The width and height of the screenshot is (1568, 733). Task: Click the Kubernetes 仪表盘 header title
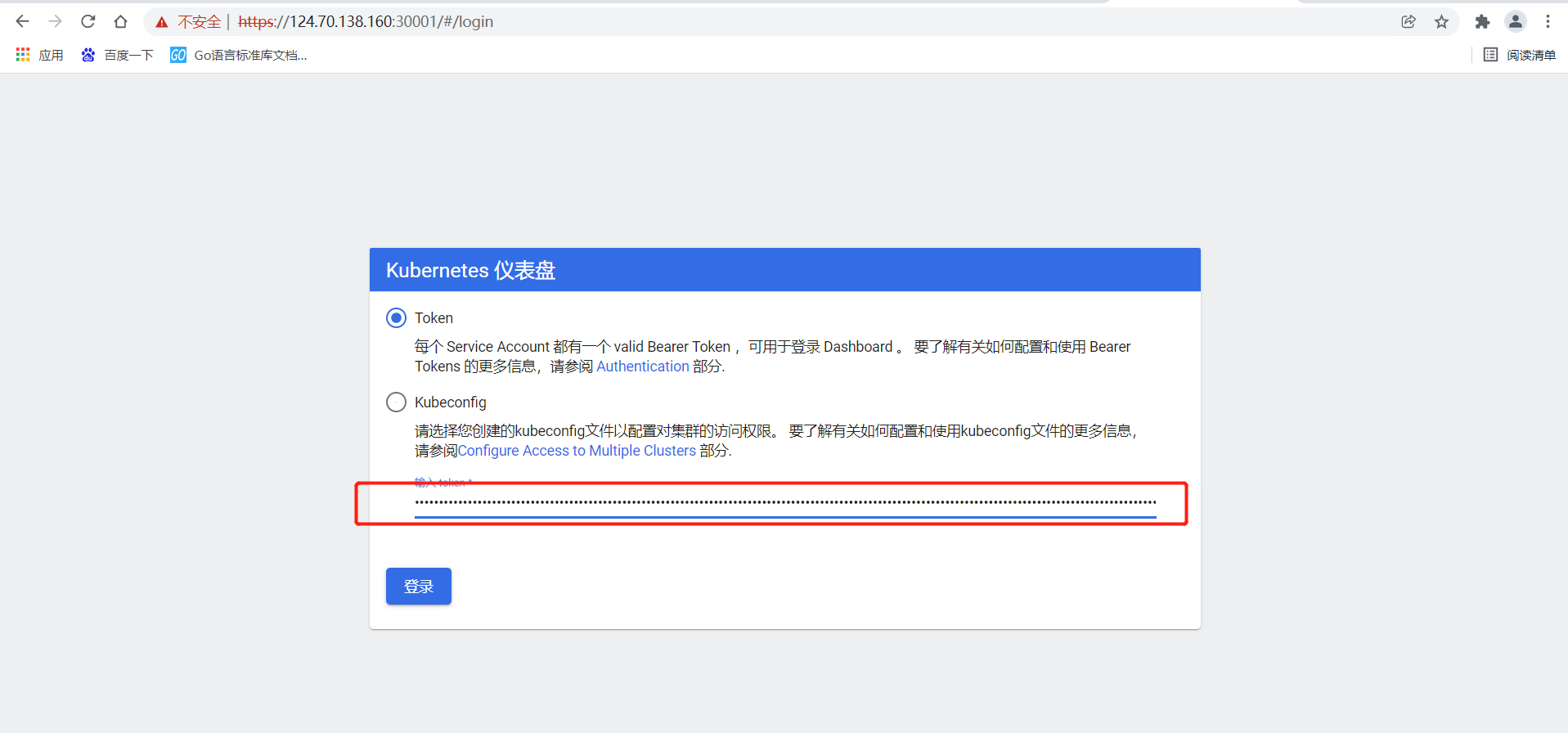click(470, 270)
